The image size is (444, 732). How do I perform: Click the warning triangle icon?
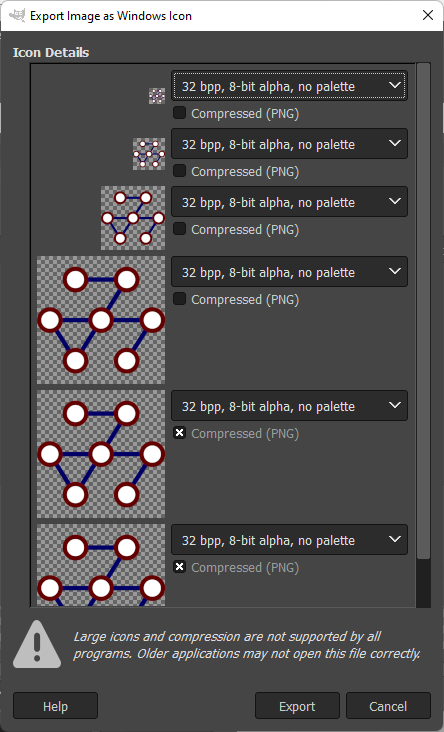[37, 644]
